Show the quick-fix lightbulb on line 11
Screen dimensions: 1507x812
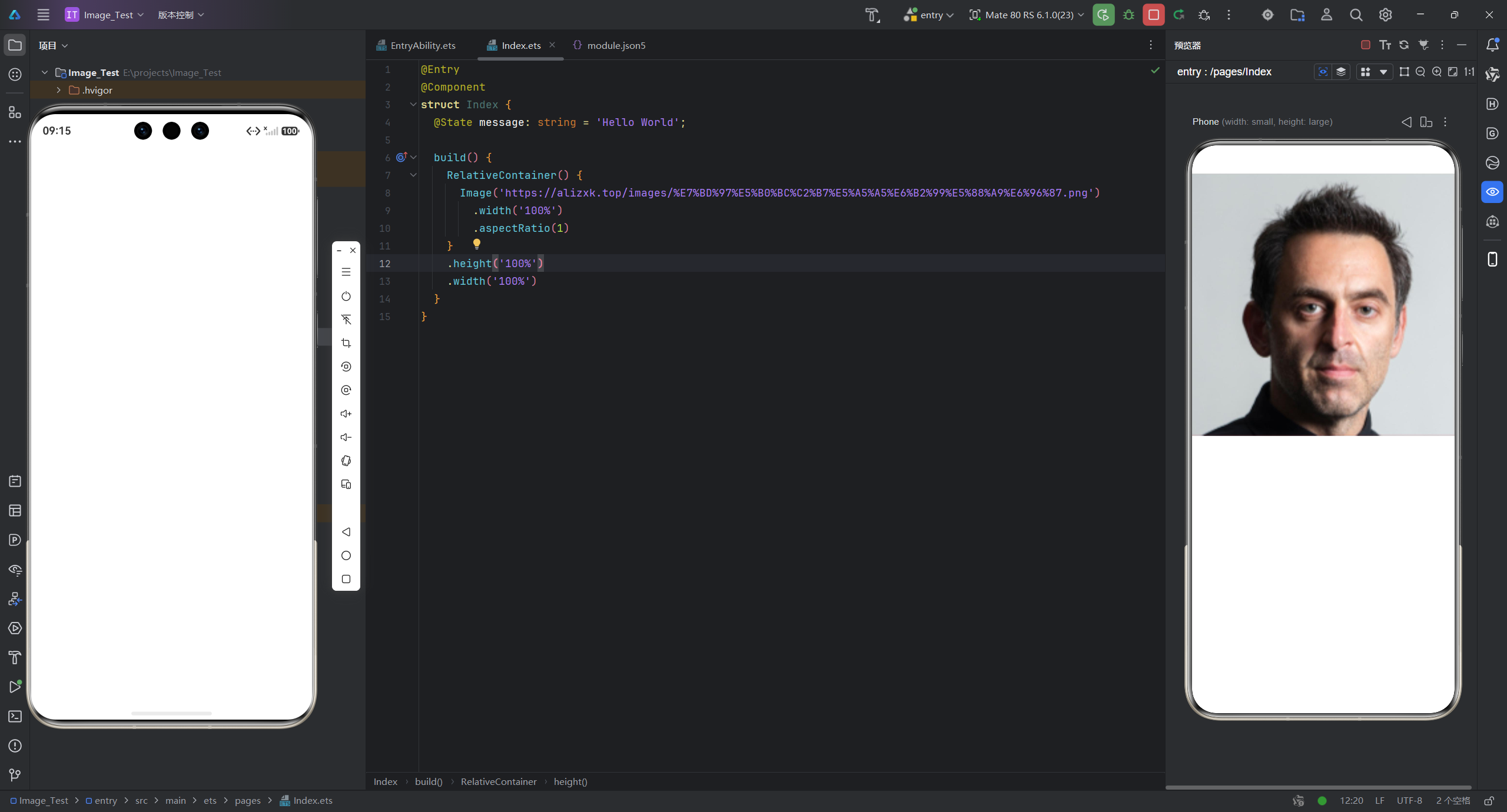tap(477, 244)
